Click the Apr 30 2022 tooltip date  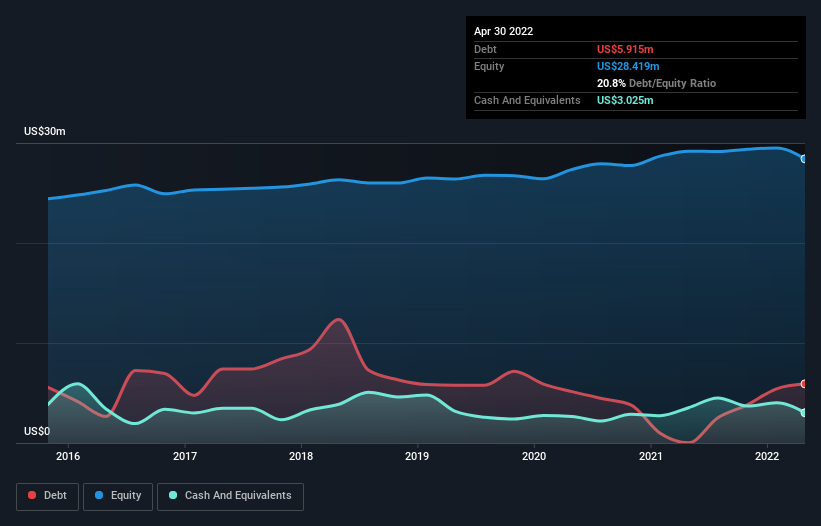point(504,31)
